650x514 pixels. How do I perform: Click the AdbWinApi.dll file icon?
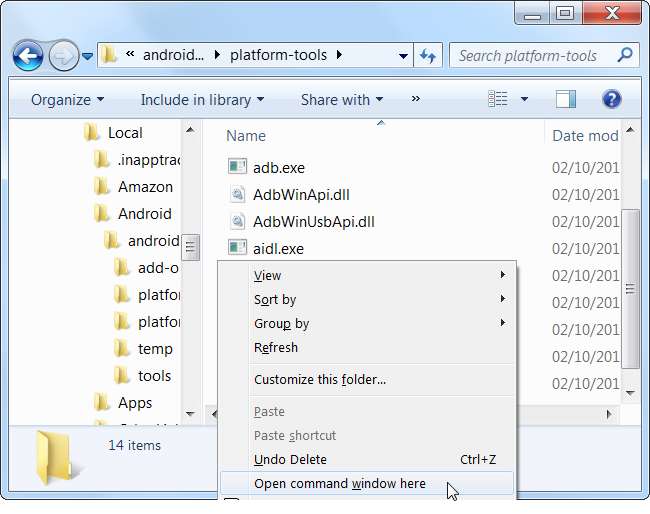click(x=238, y=194)
